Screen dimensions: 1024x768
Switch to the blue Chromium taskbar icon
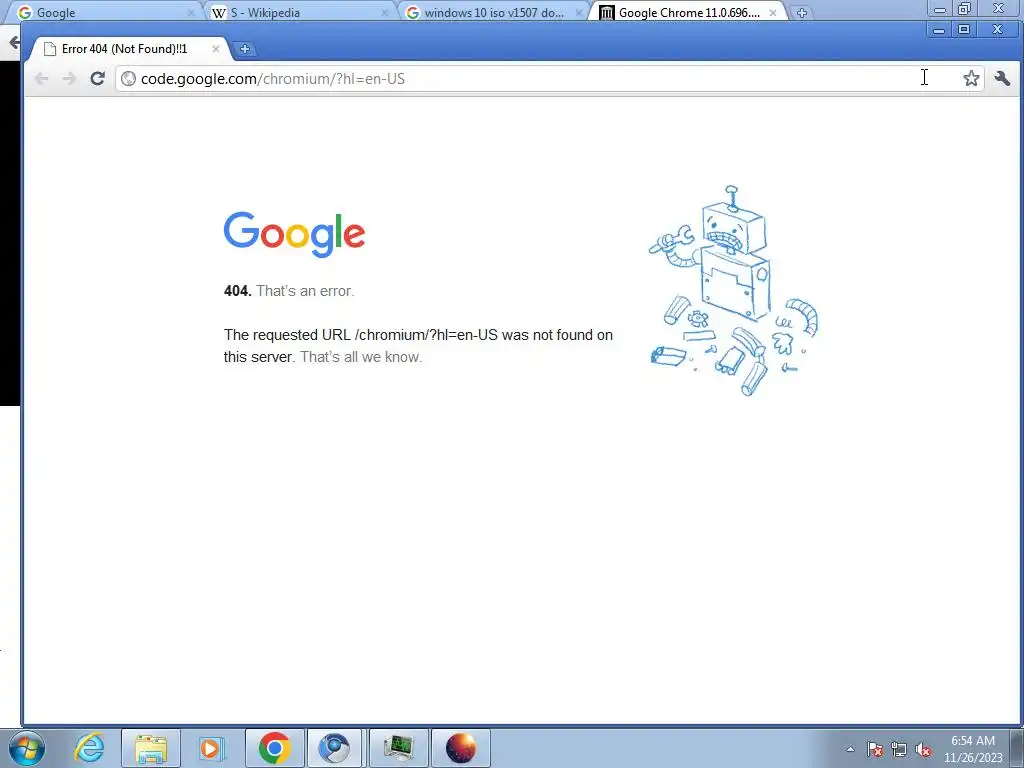[334, 748]
